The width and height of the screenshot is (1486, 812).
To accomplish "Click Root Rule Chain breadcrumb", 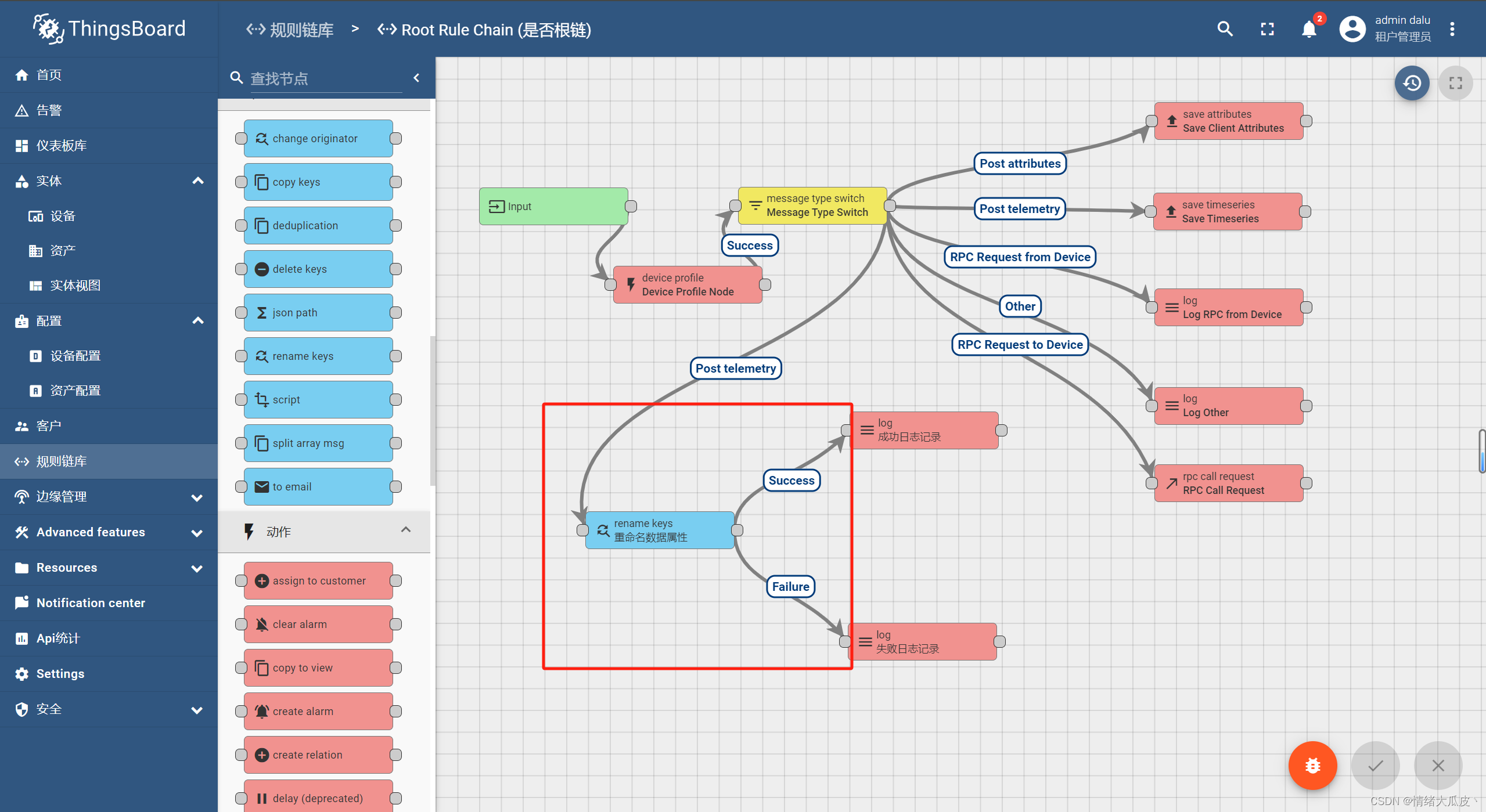I will (484, 30).
